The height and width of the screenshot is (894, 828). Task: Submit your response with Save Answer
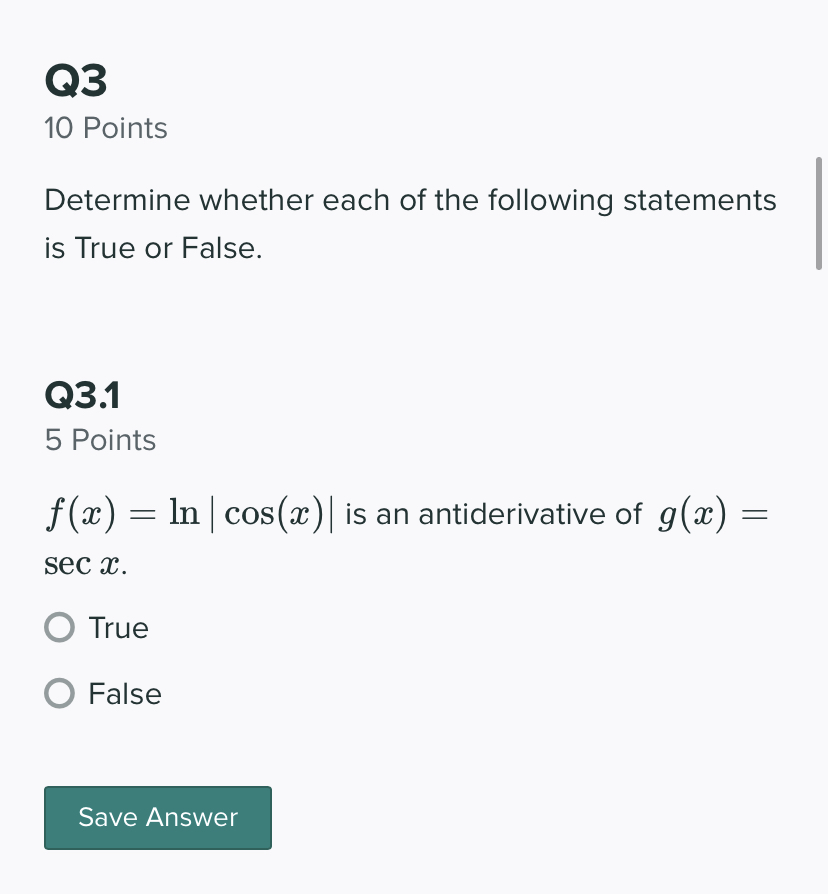(157, 817)
